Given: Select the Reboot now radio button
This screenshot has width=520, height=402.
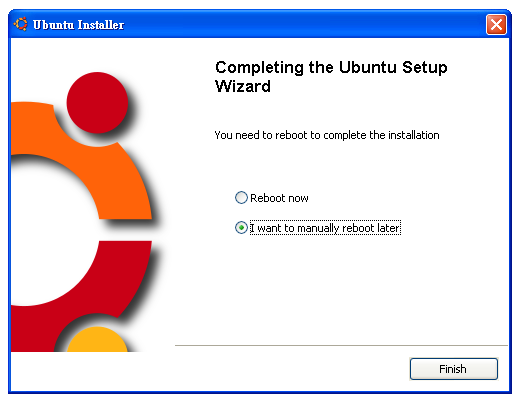Looking at the screenshot, I should coord(241,198).
